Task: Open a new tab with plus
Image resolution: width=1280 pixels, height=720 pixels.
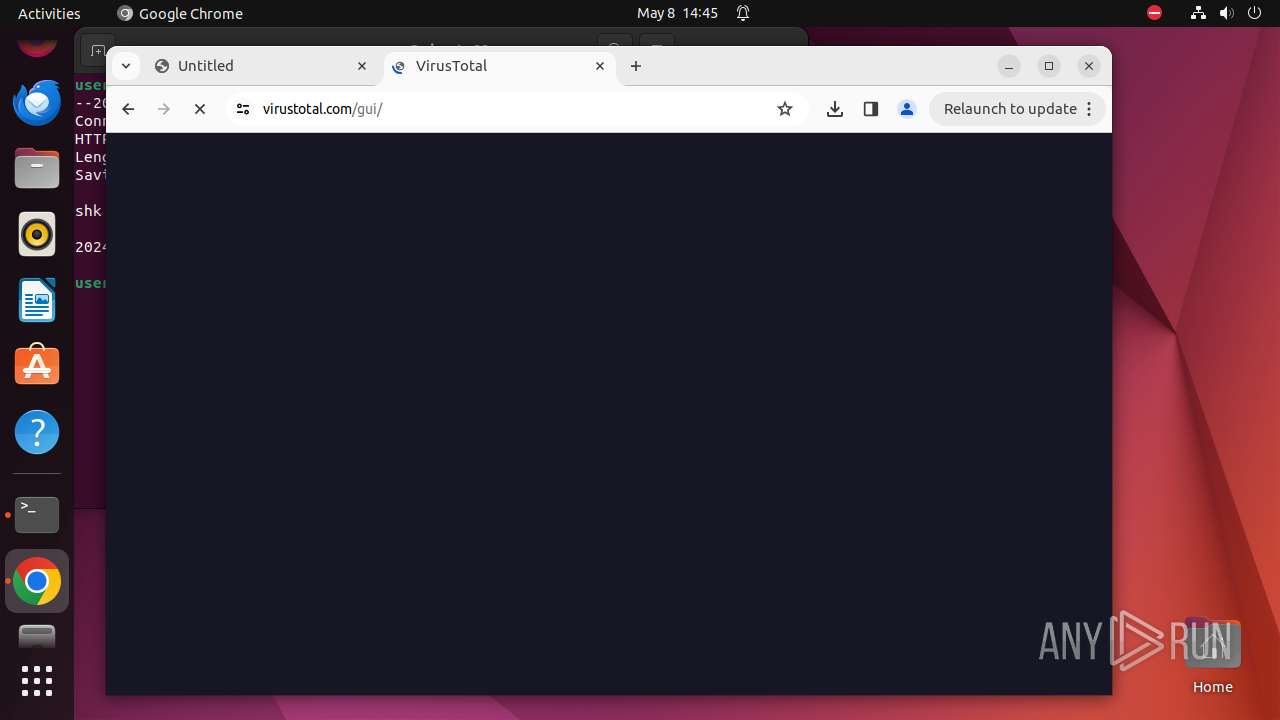Action: (x=636, y=66)
